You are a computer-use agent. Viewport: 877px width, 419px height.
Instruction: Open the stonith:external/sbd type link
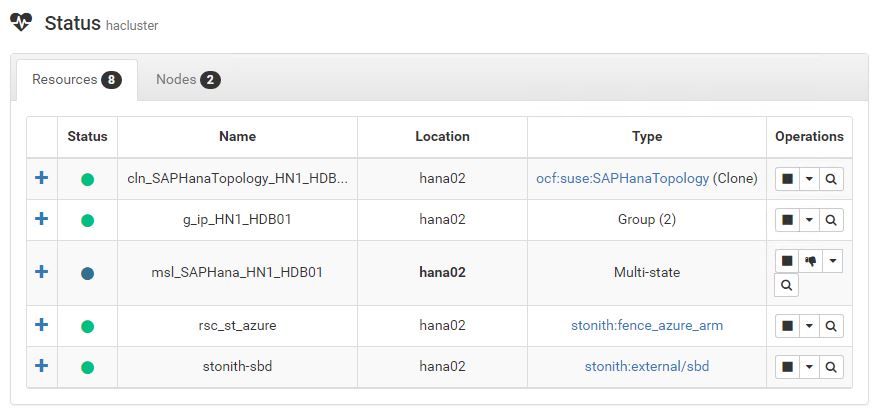[647, 366]
